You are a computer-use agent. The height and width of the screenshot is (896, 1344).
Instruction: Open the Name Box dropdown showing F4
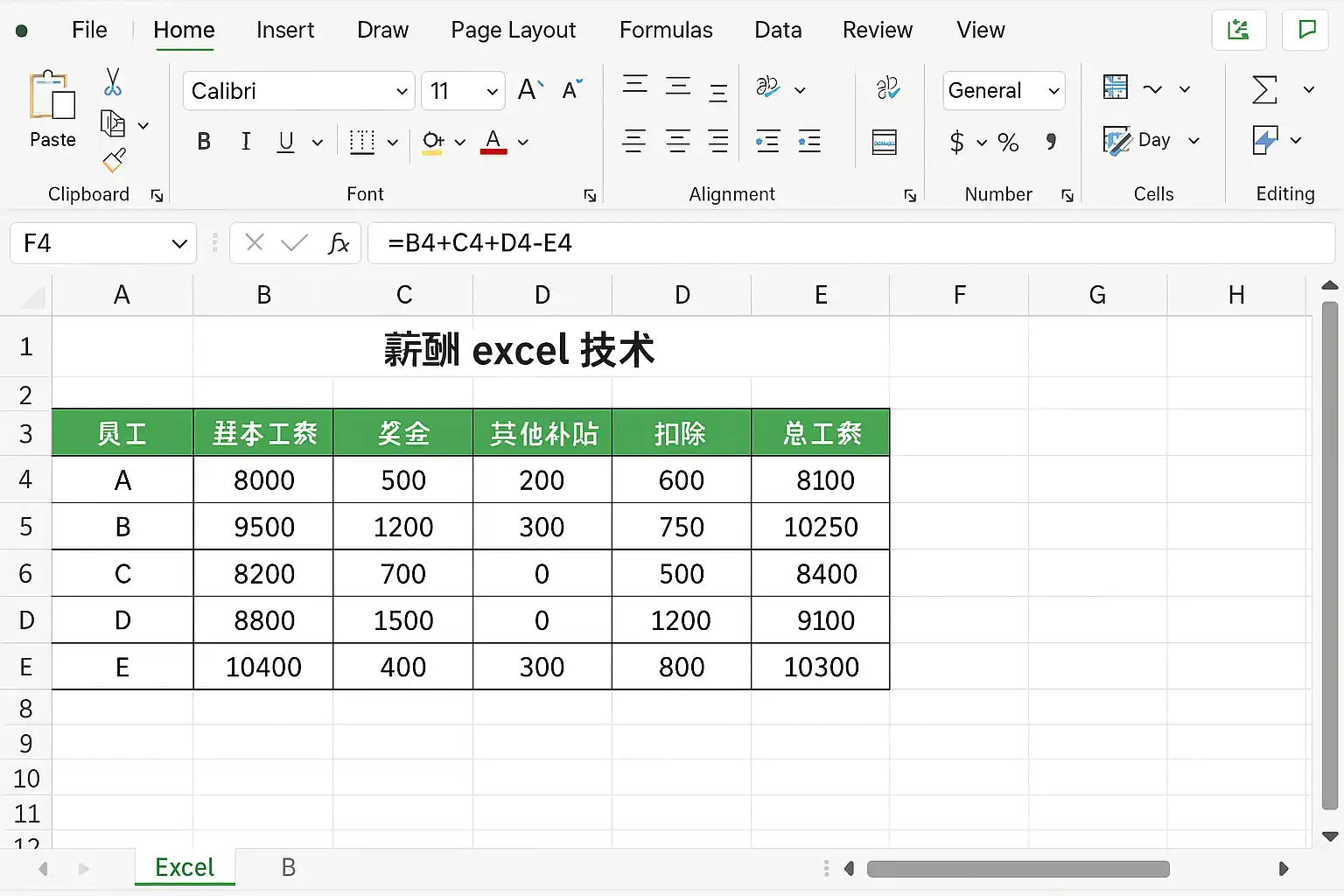click(x=179, y=243)
